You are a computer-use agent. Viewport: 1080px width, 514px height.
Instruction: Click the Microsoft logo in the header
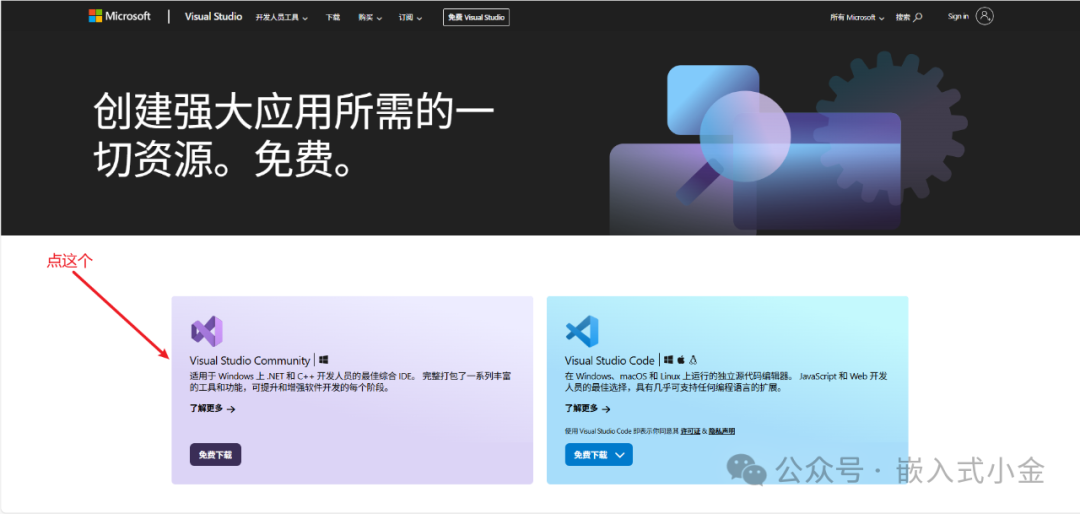119,16
